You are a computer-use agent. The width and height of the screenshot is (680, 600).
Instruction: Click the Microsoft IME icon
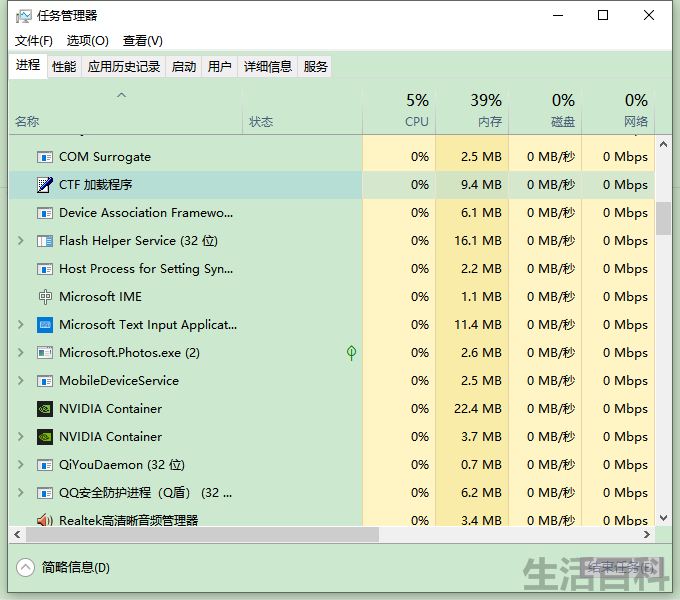[45, 297]
